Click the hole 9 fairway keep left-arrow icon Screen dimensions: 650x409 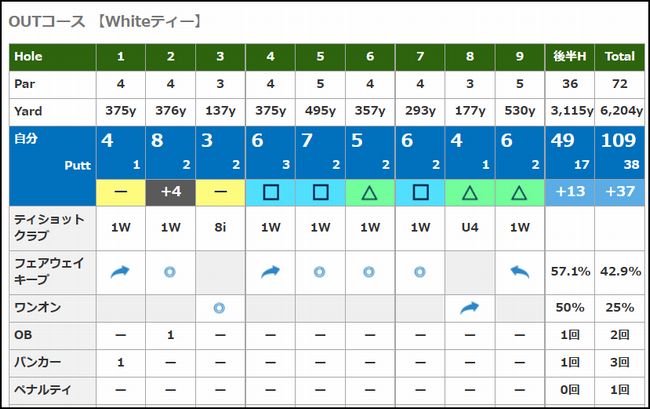point(519,271)
